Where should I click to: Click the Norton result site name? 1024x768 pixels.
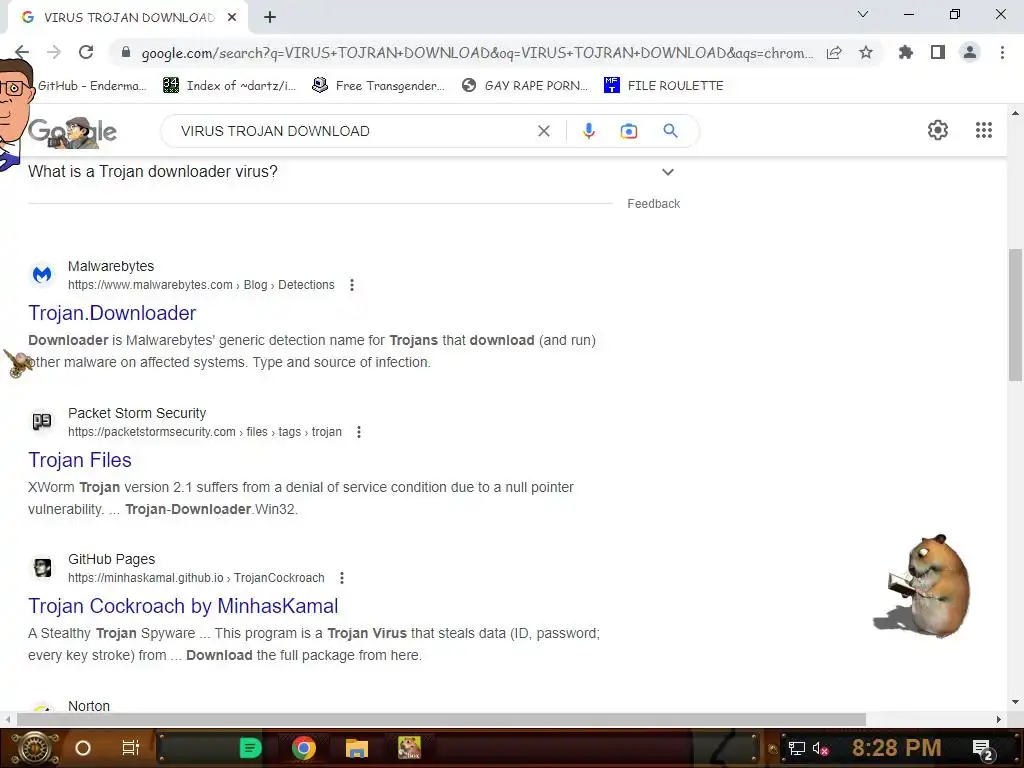[x=89, y=706]
